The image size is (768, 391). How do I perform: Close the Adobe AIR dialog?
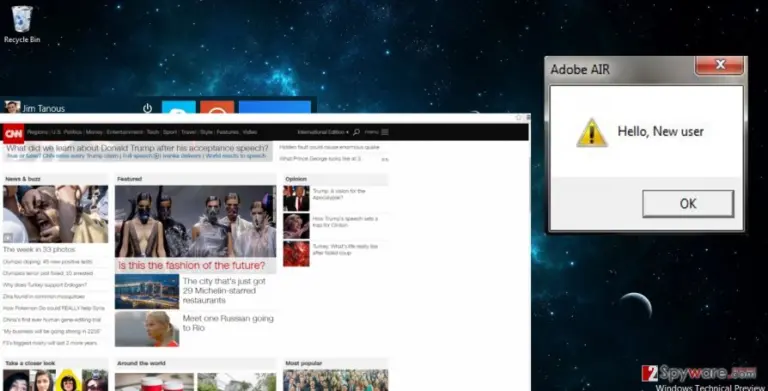(x=719, y=65)
